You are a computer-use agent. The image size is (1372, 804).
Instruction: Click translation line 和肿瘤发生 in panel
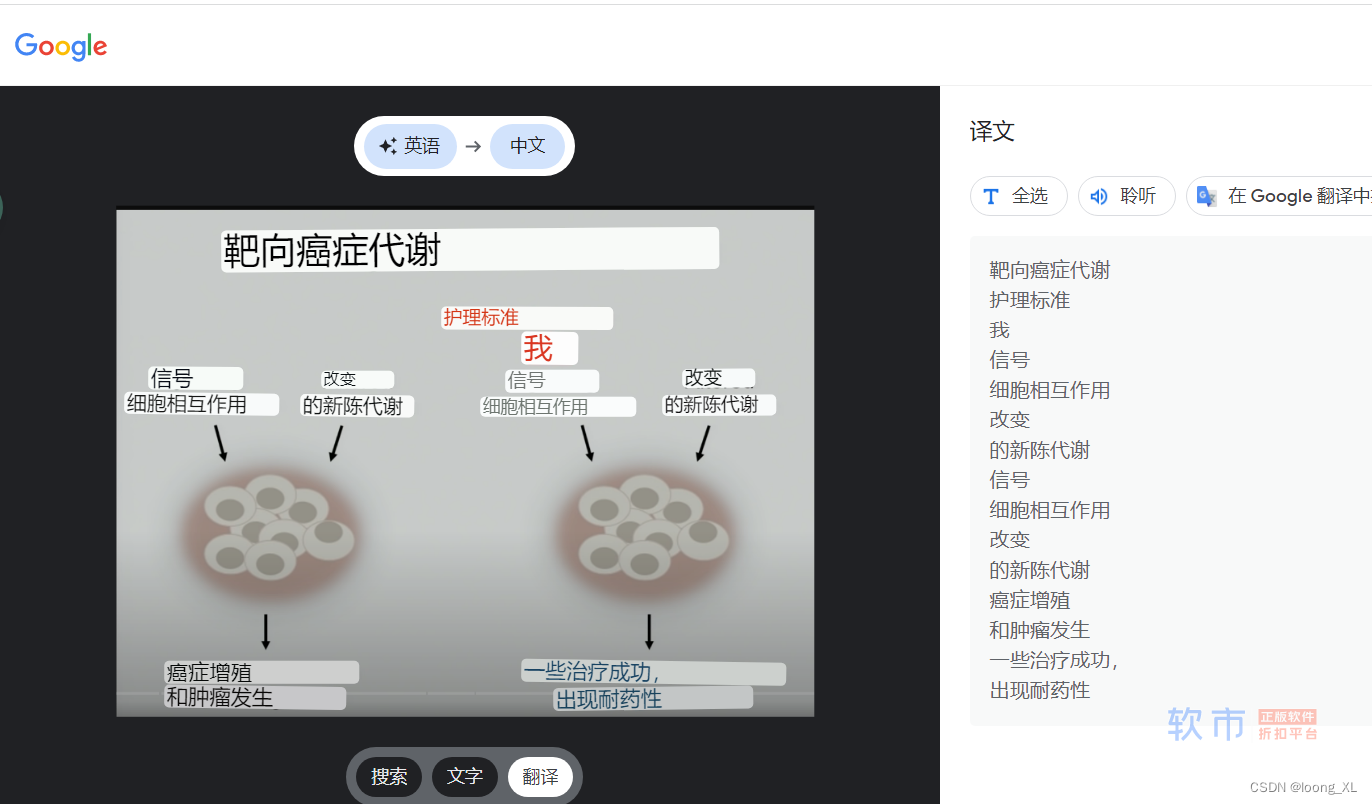coord(1040,630)
